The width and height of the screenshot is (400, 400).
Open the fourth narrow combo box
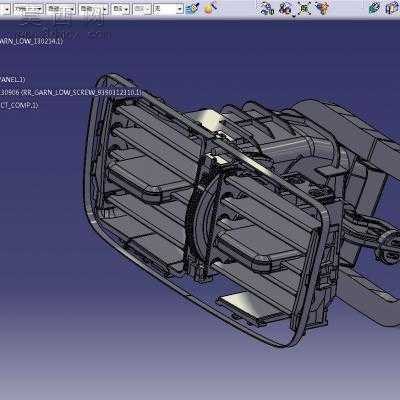120,9
